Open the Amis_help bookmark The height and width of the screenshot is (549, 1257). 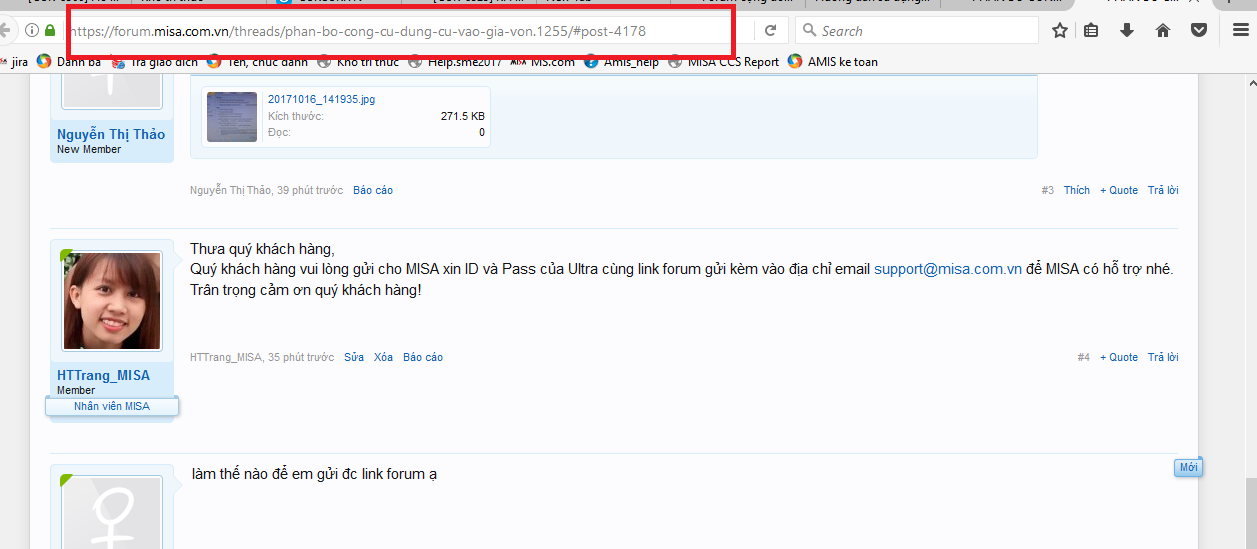[622, 62]
